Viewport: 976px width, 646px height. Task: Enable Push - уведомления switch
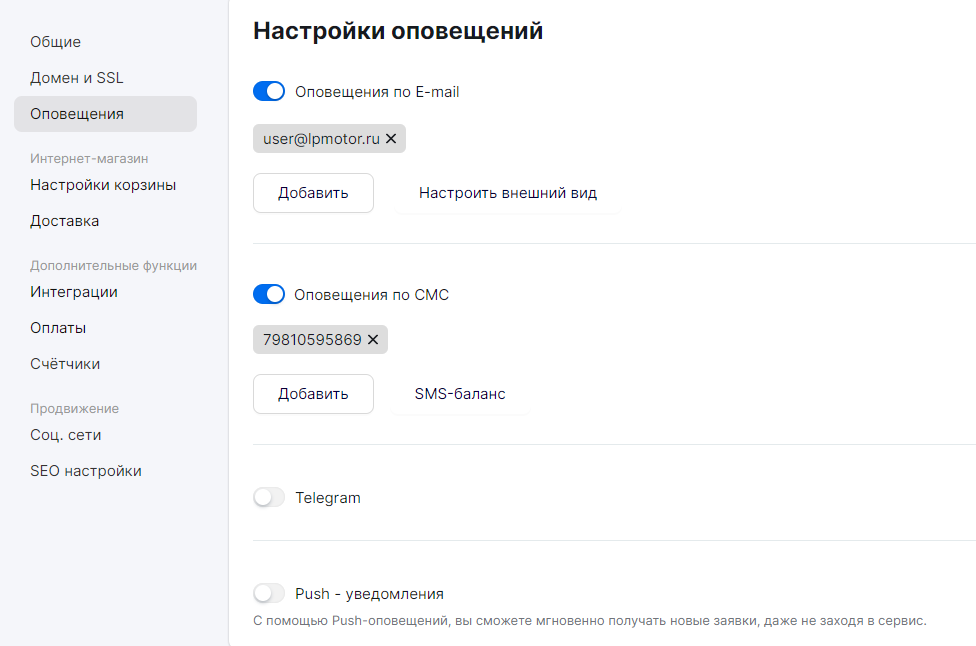[x=269, y=593]
